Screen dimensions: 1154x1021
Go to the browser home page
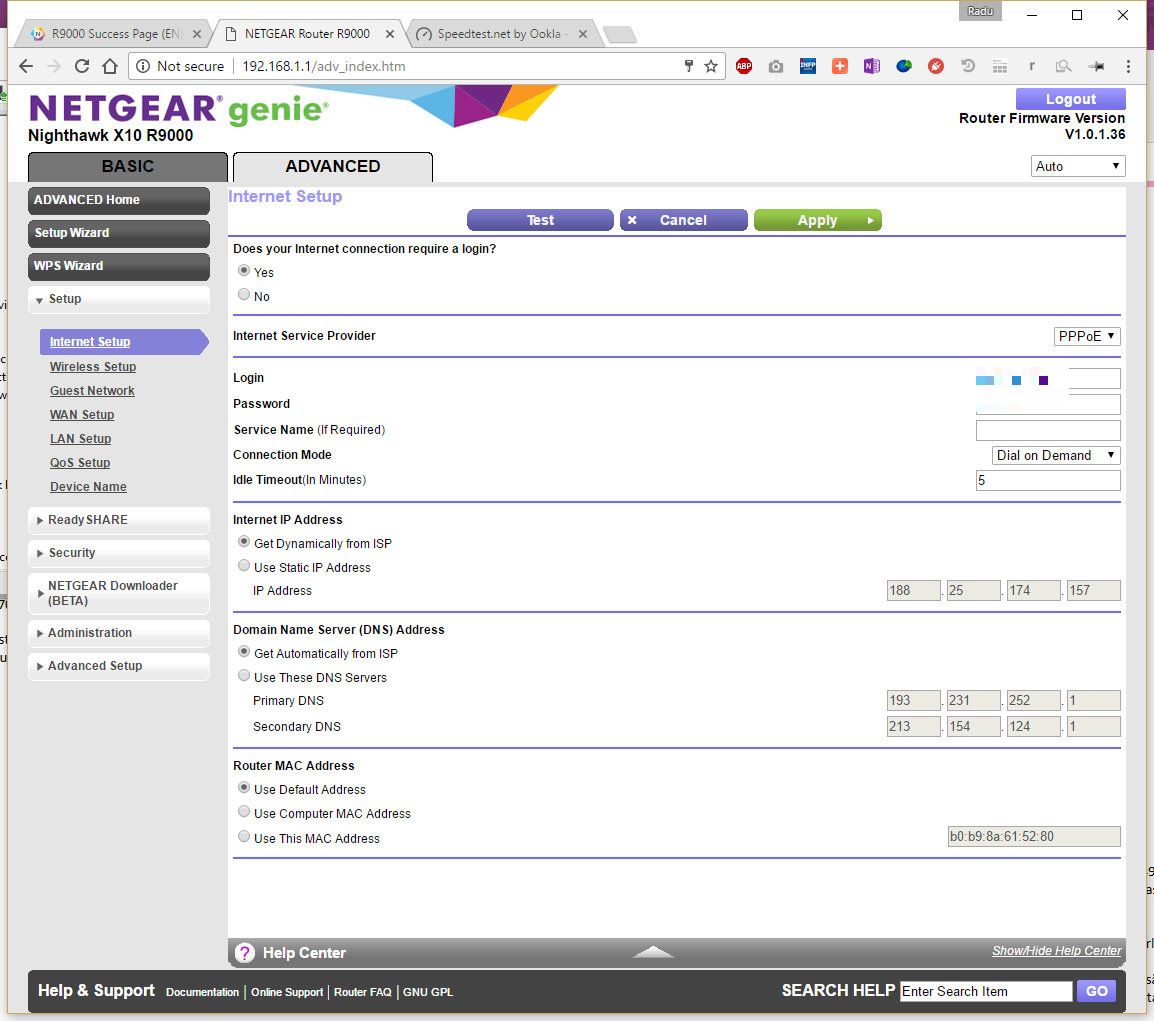[x=110, y=66]
